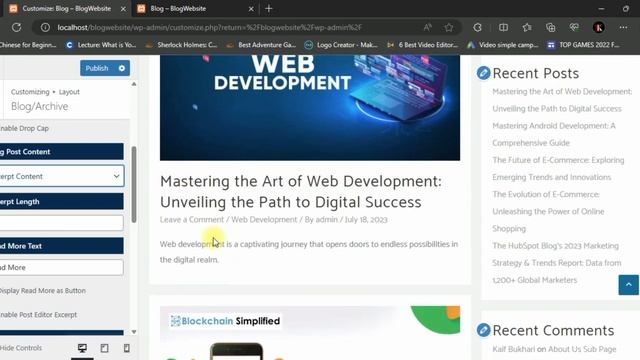Open the Excerpt Content dropdown
Screen dimensions: 640x360
pyautogui.click(x=61, y=176)
